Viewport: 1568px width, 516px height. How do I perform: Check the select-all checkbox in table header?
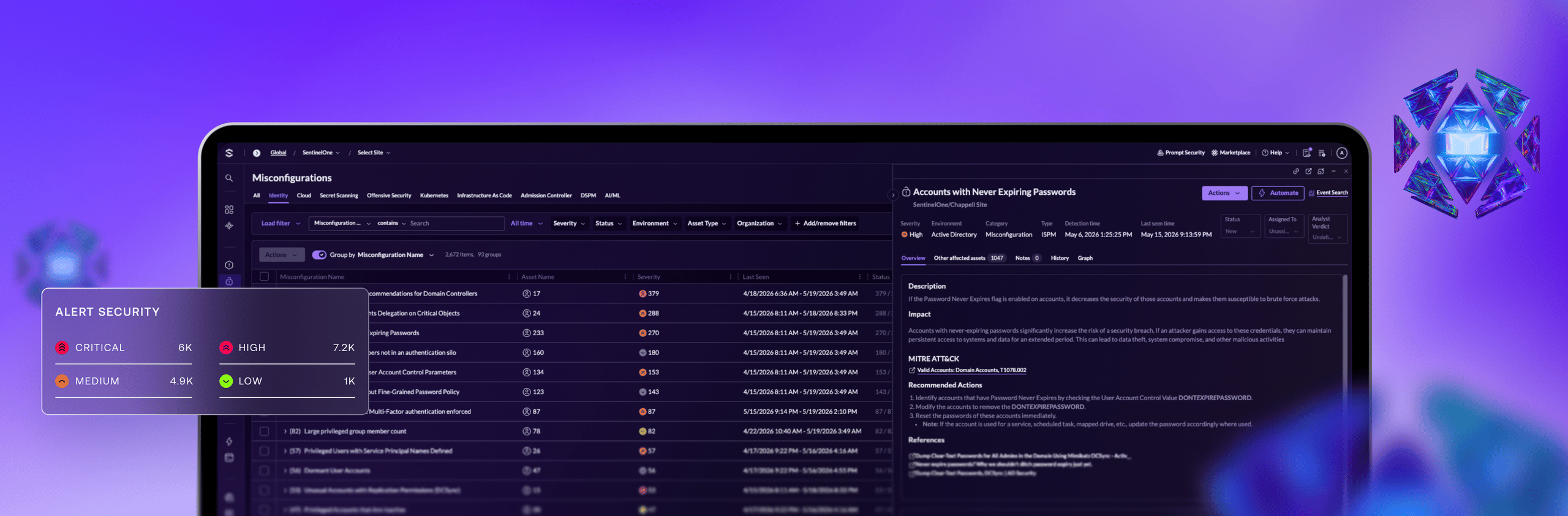265,277
